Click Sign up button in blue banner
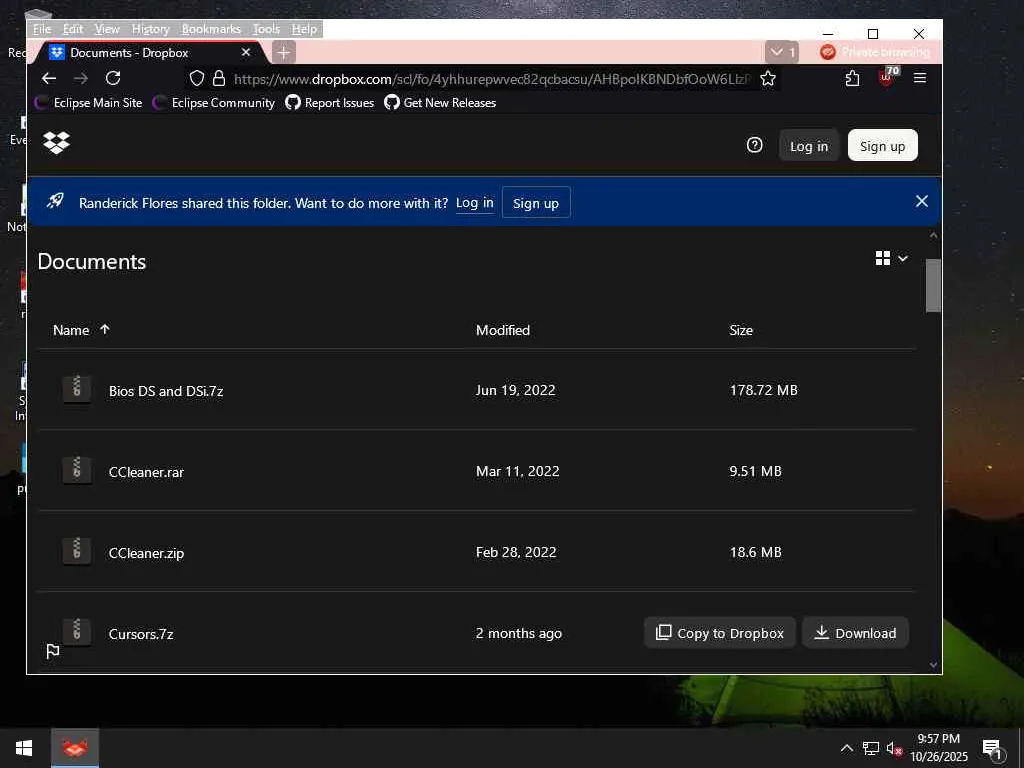Image resolution: width=1024 pixels, height=768 pixels. (x=536, y=203)
